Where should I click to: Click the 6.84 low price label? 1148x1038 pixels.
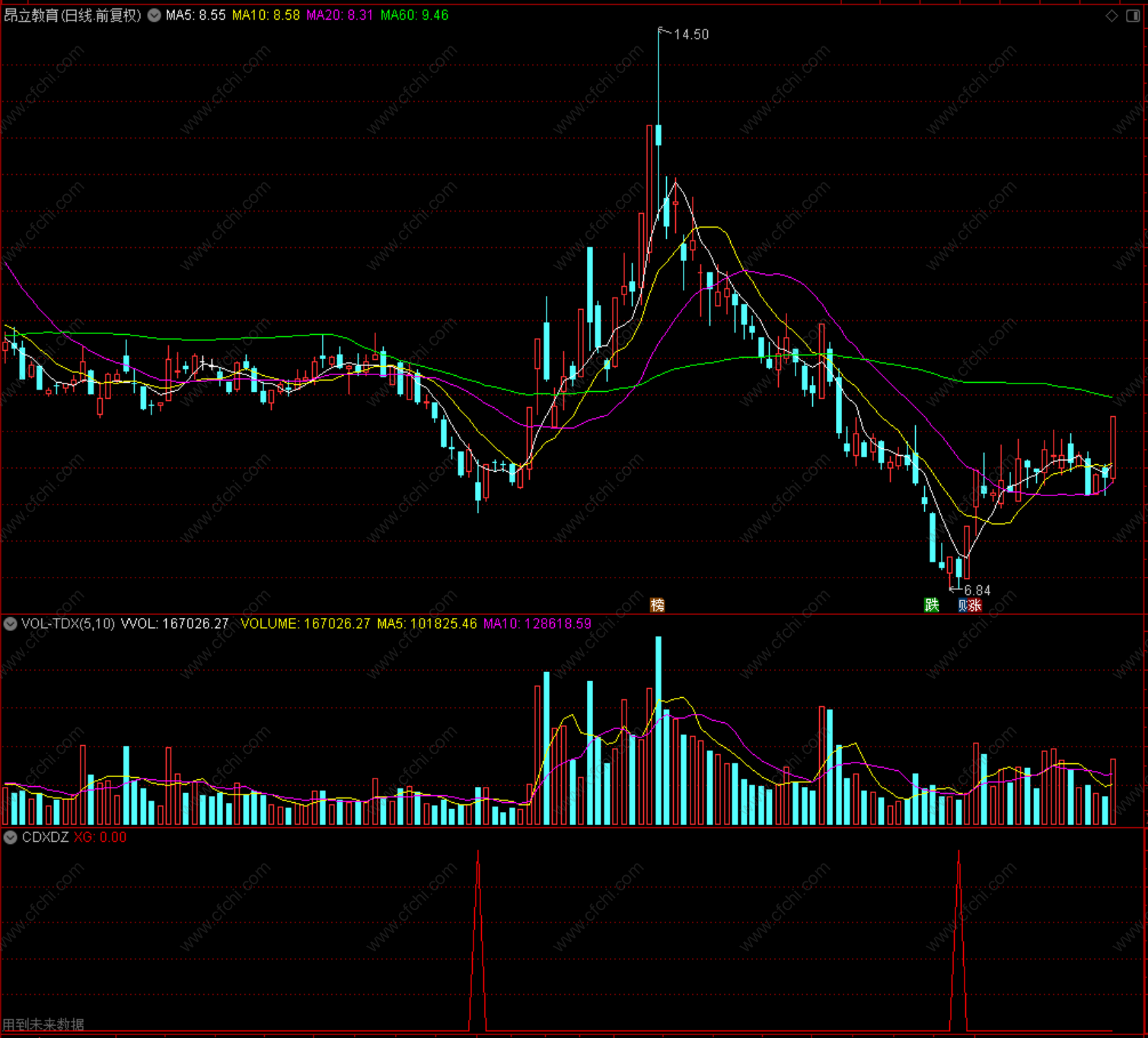(x=977, y=591)
